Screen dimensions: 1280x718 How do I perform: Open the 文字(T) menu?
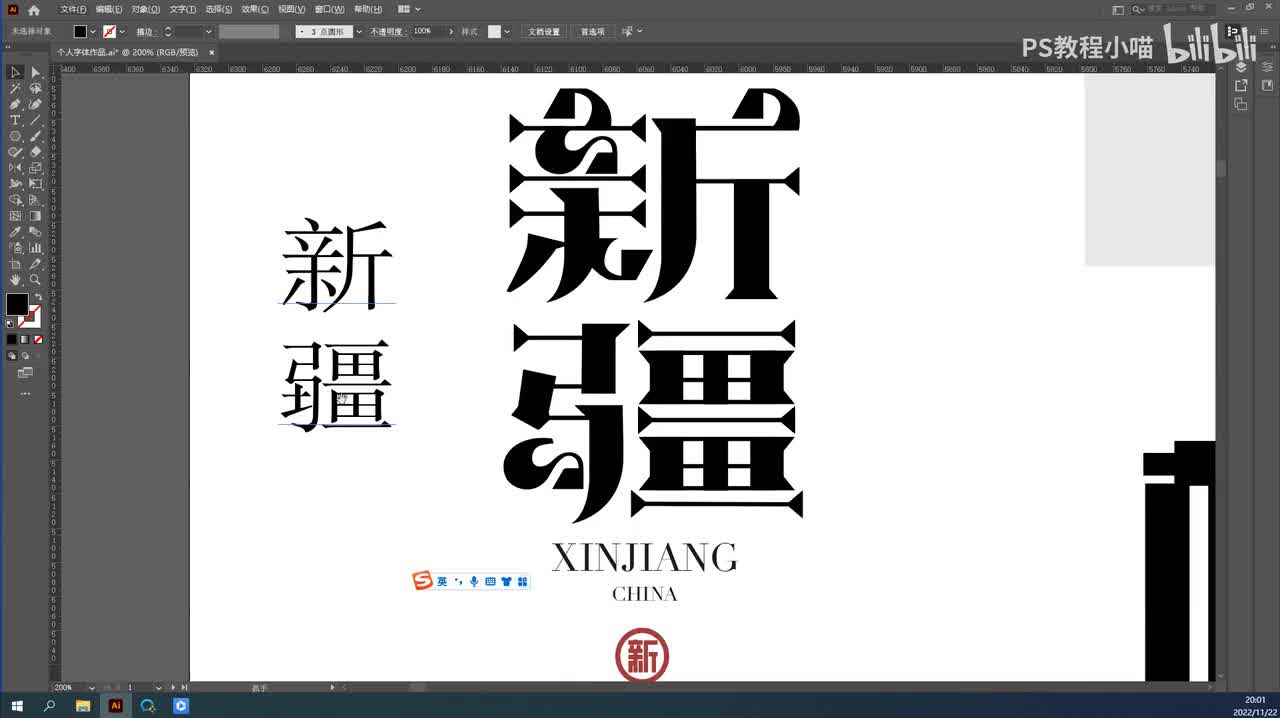click(x=183, y=9)
